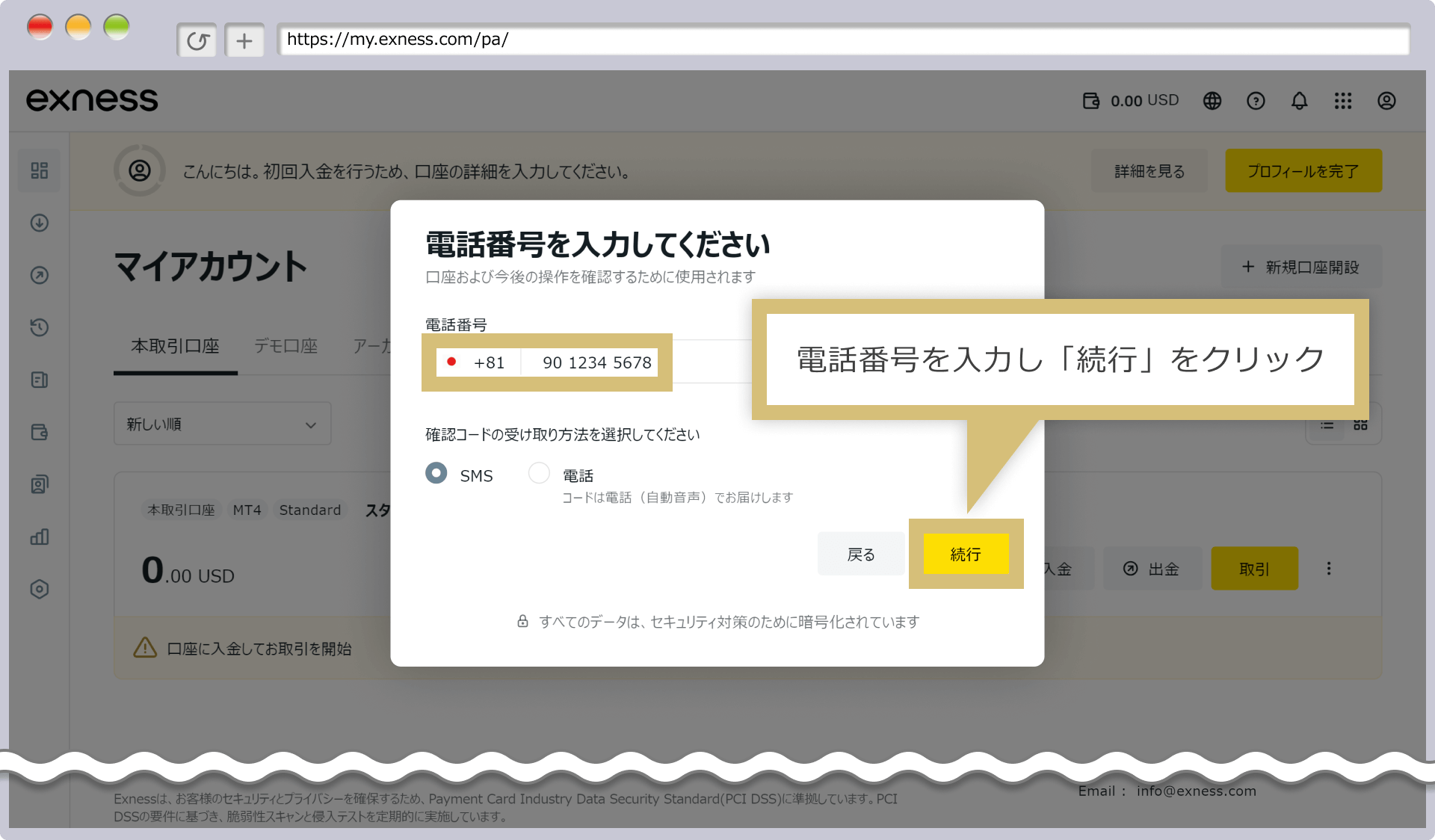This screenshot has height=840, width=1435.
Task: Switch to list view icon
Action: pyautogui.click(x=1327, y=424)
